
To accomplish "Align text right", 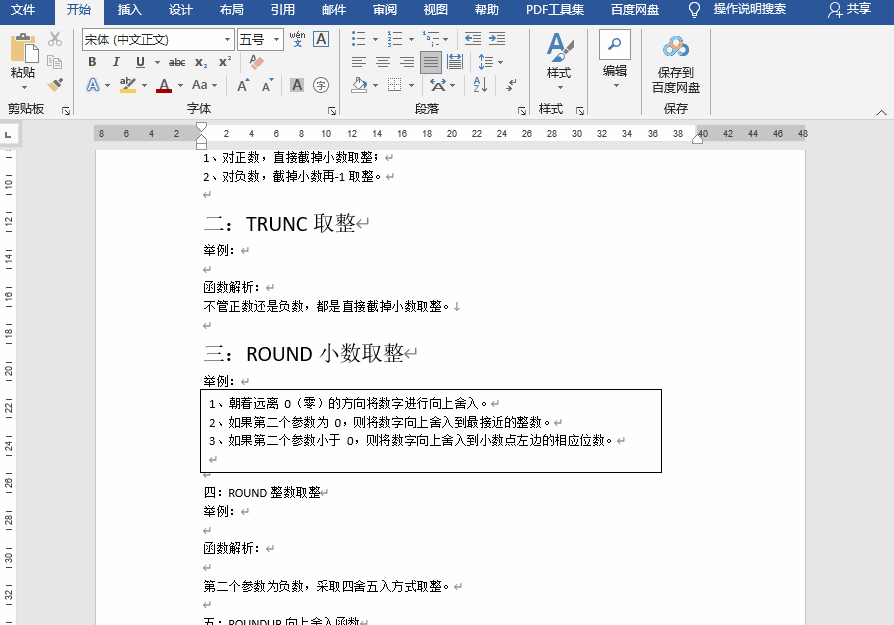I will pos(407,62).
